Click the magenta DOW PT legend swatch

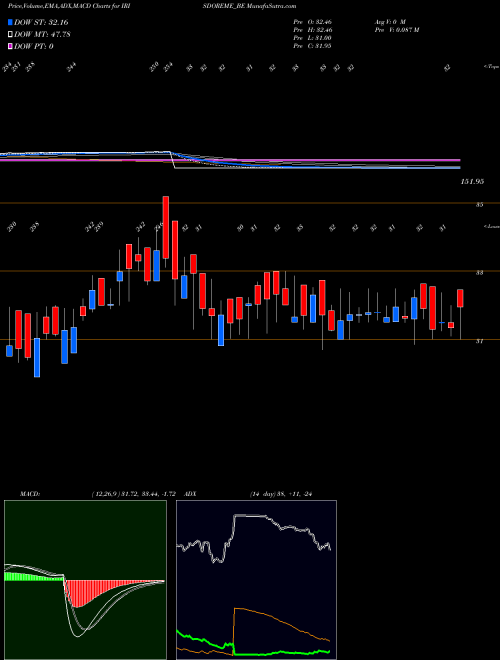(x=10, y=46)
